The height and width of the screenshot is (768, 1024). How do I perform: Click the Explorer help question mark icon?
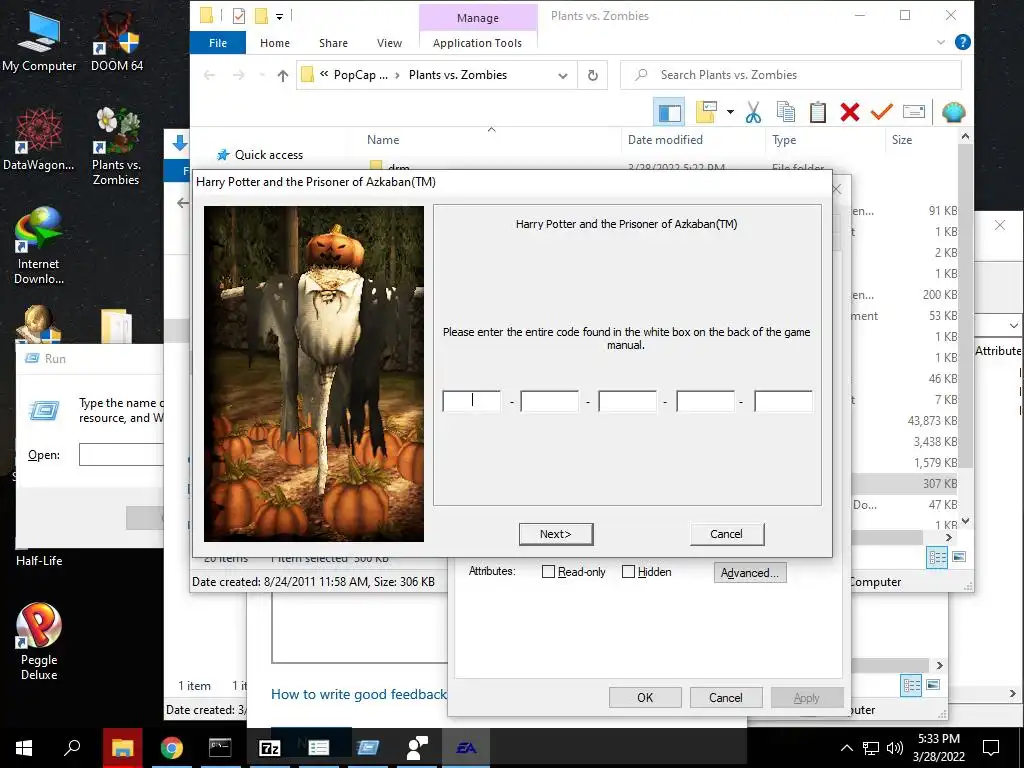[x=962, y=42]
